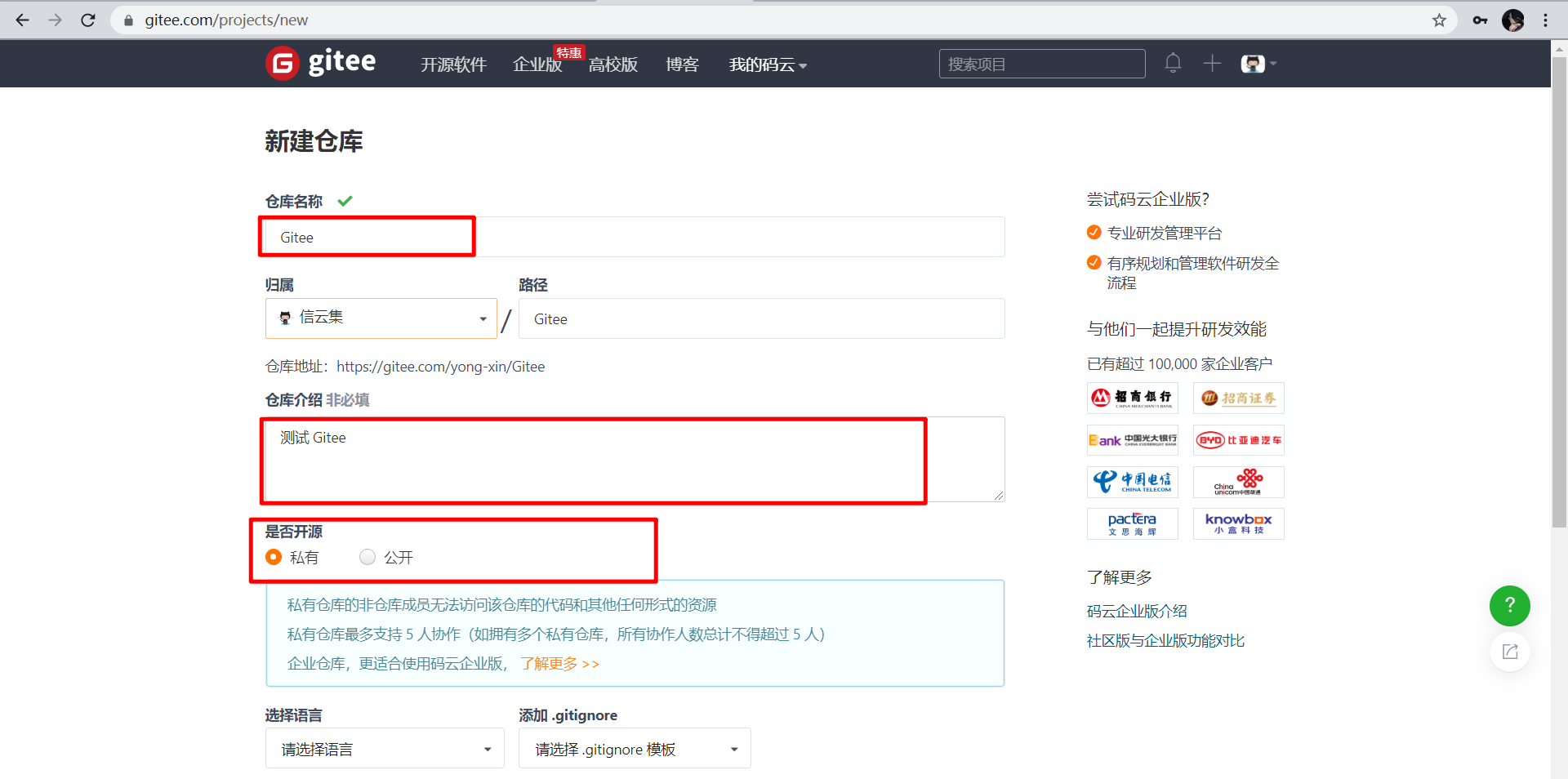This screenshot has height=779, width=1568.
Task: Open 博客 in the navbar
Action: pos(682,65)
